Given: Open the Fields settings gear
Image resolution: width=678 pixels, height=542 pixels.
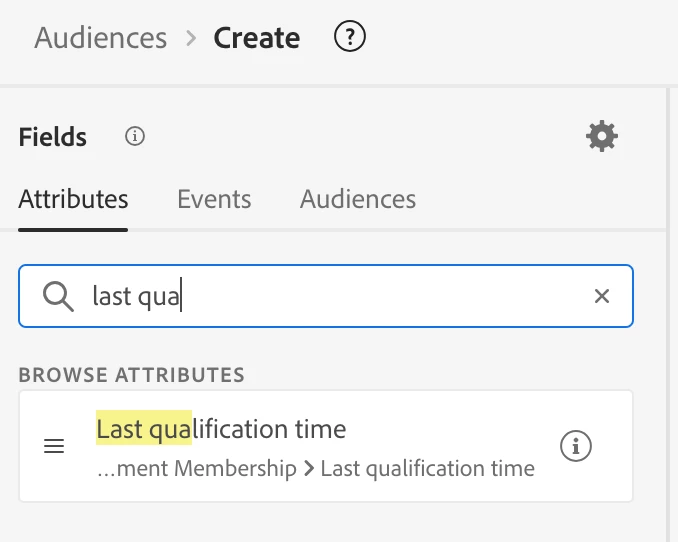Looking at the screenshot, I should (601, 136).
